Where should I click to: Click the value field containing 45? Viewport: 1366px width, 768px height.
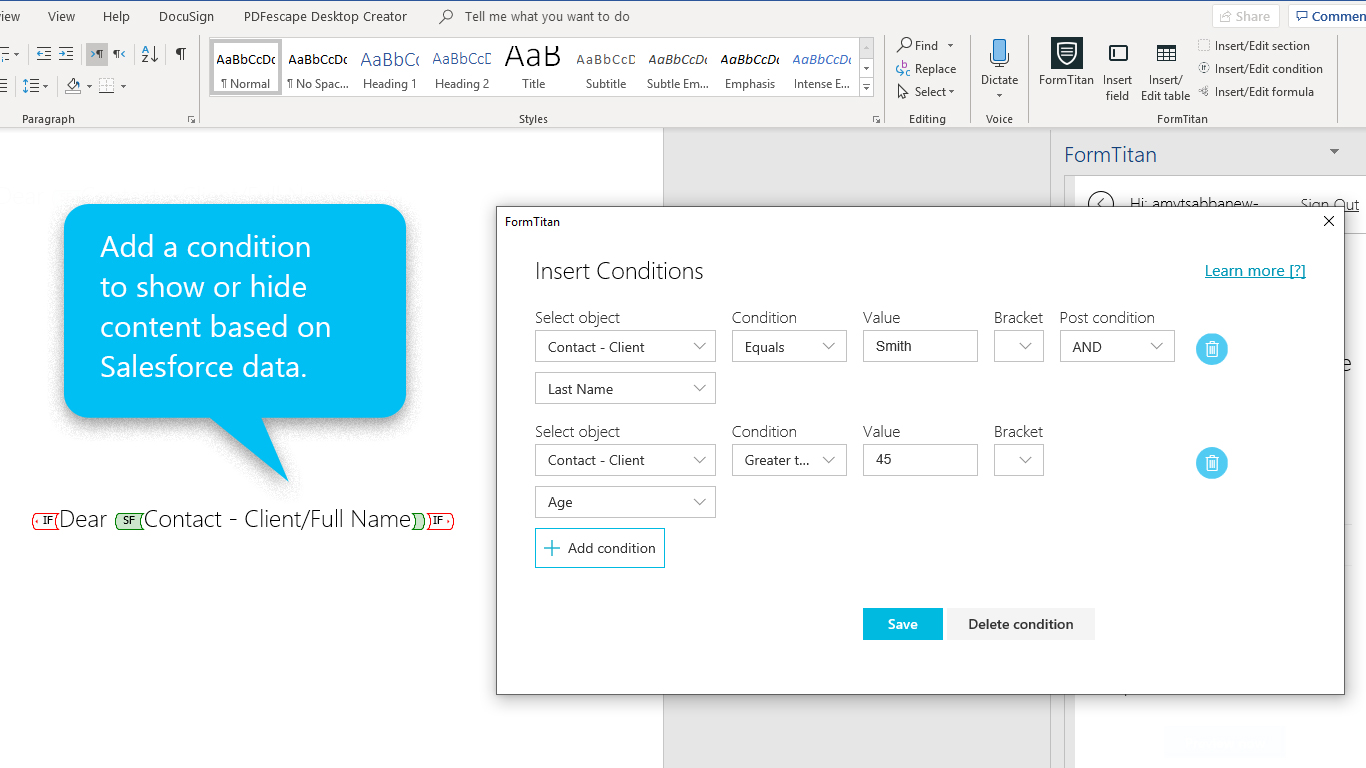coord(920,460)
